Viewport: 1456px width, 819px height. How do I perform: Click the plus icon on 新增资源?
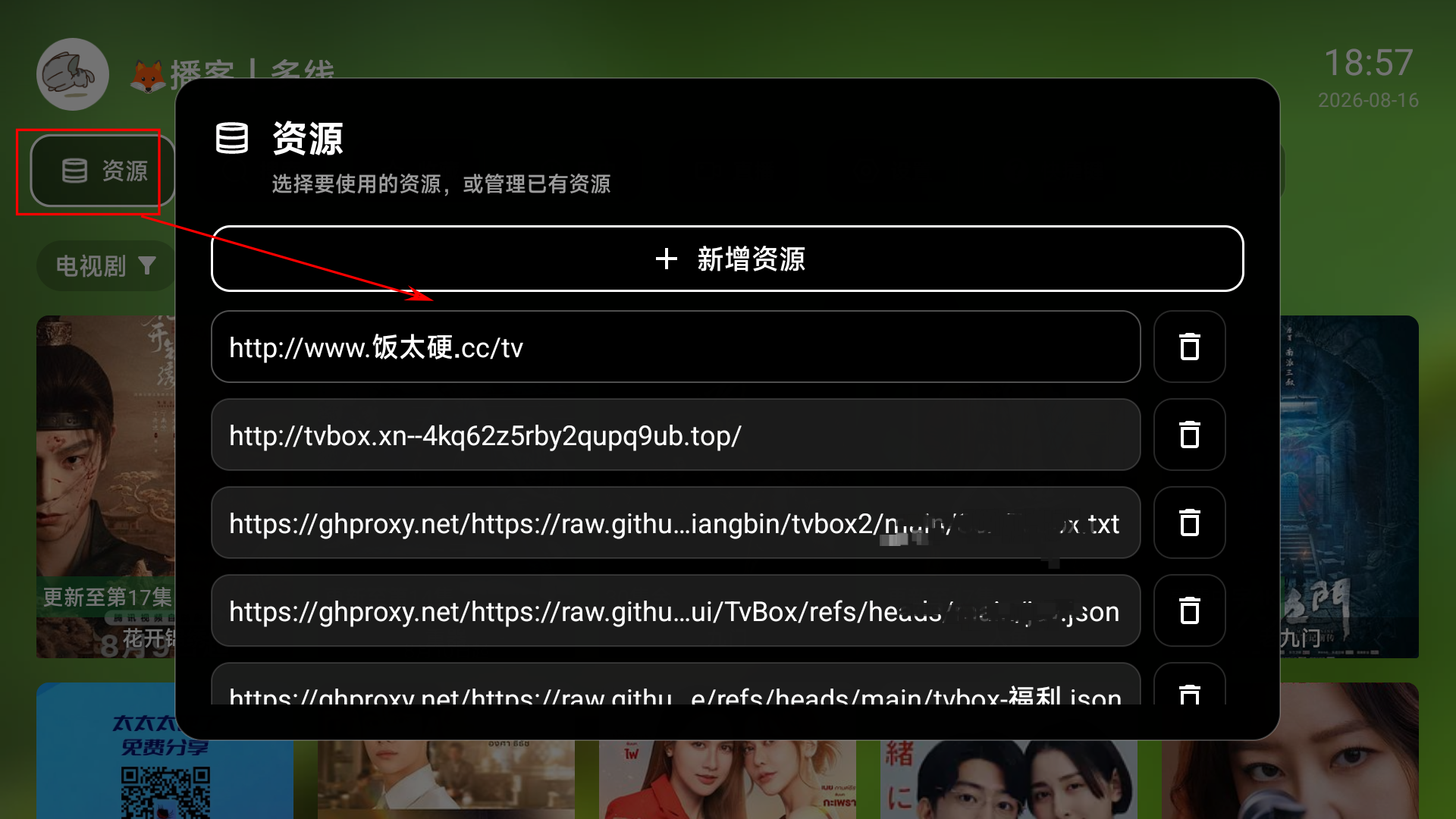coord(666,259)
